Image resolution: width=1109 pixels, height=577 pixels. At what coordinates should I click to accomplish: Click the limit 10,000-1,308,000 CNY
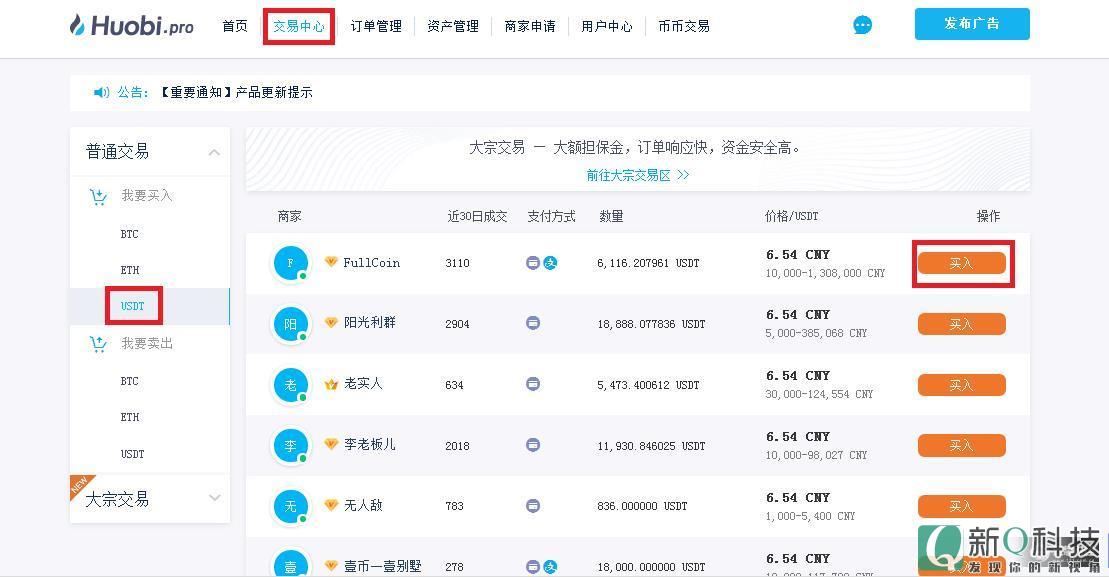pos(825,273)
